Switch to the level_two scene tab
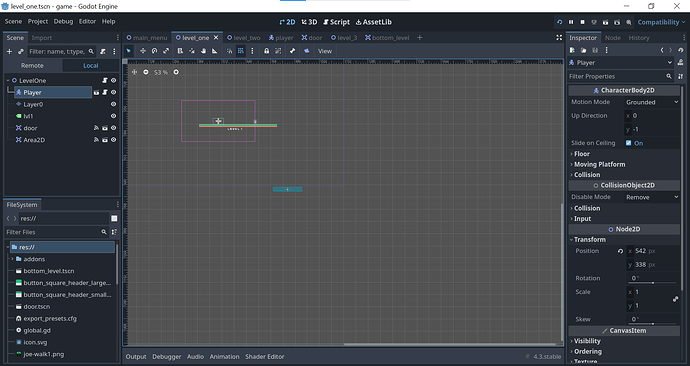Image resolution: width=690 pixels, height=366 pixels. click(x=243, y=38)
